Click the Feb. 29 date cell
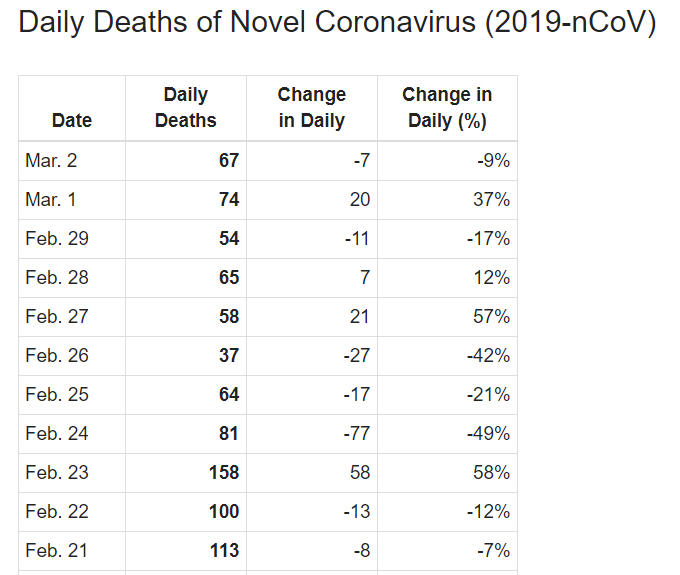Screen dimensions: 680x575 tap(72, 239)
